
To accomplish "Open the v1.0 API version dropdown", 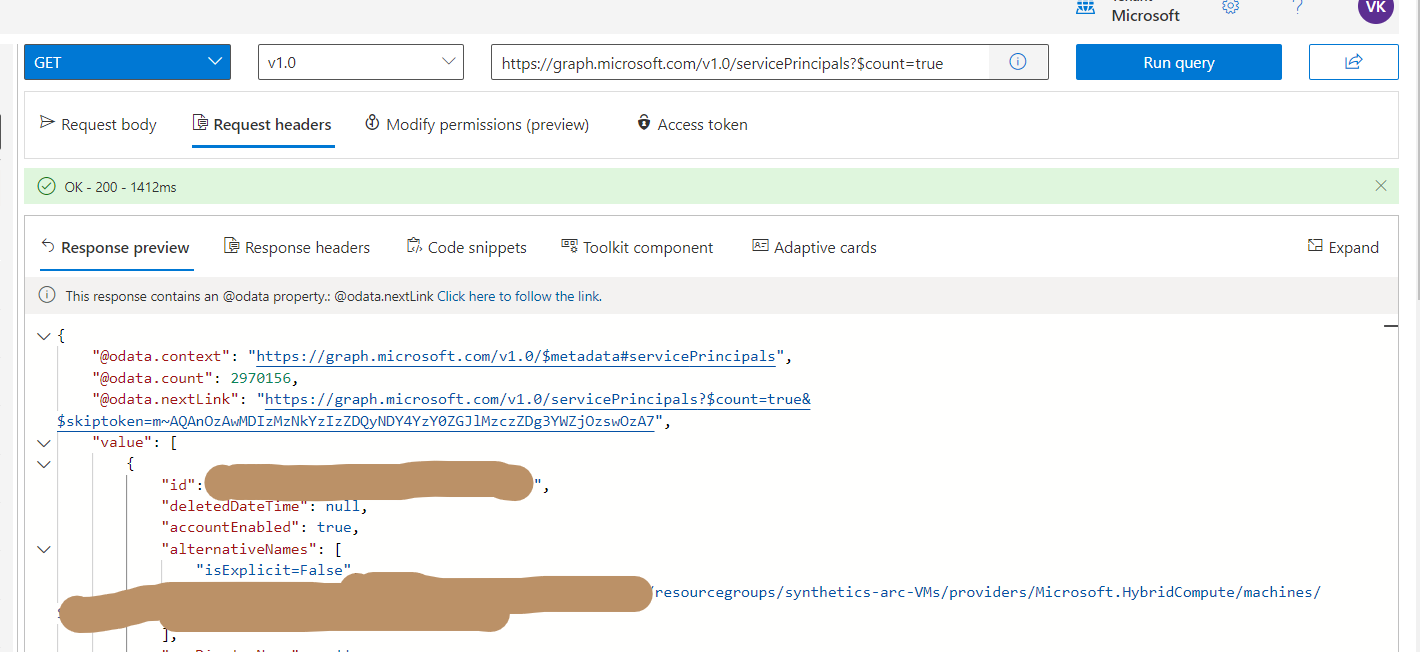I will pyautogui.click(x=361, y=61).
